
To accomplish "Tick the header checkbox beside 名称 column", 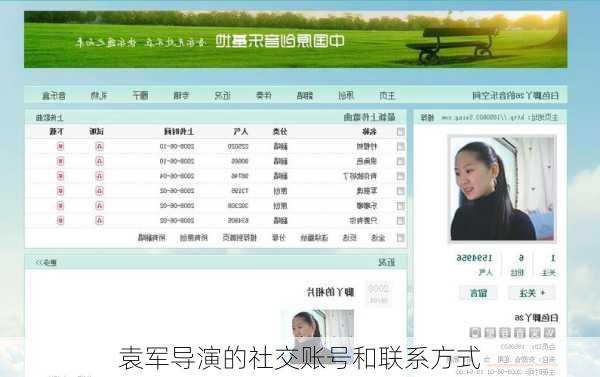I will coord(400,132).
